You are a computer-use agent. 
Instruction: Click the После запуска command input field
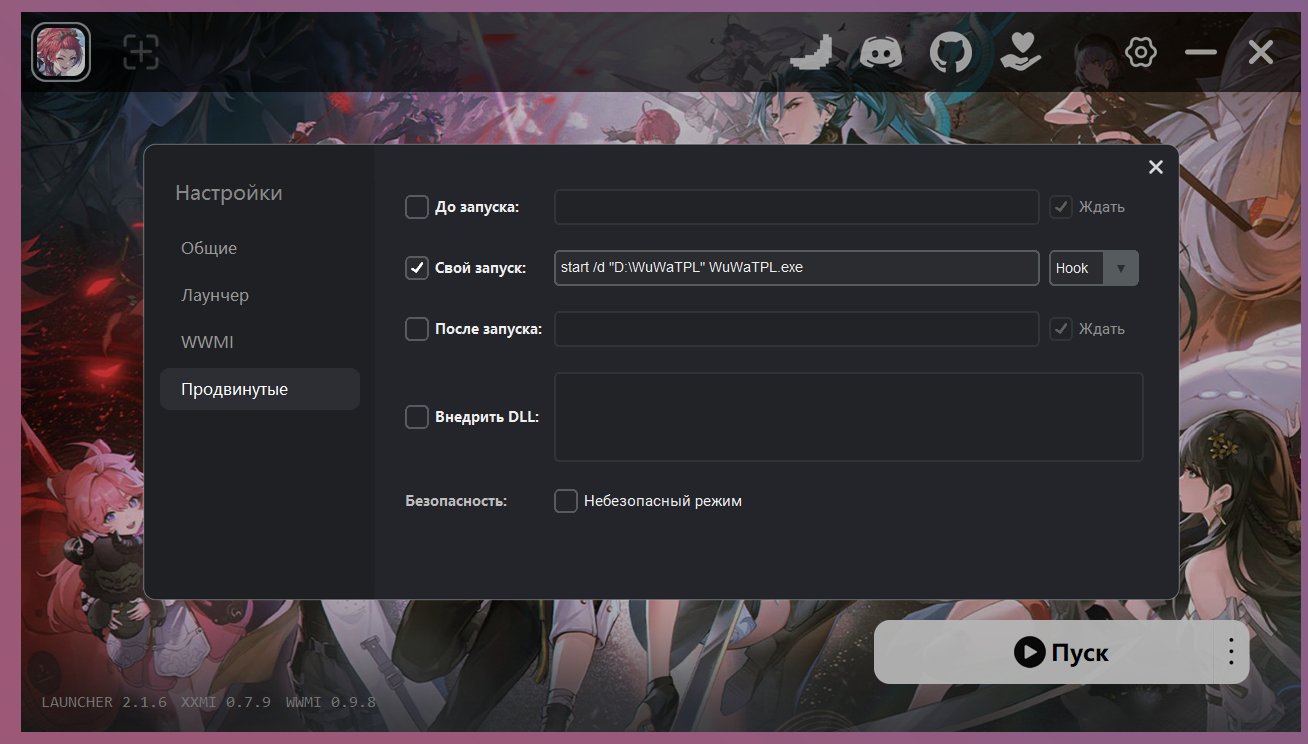click(797, 329)
